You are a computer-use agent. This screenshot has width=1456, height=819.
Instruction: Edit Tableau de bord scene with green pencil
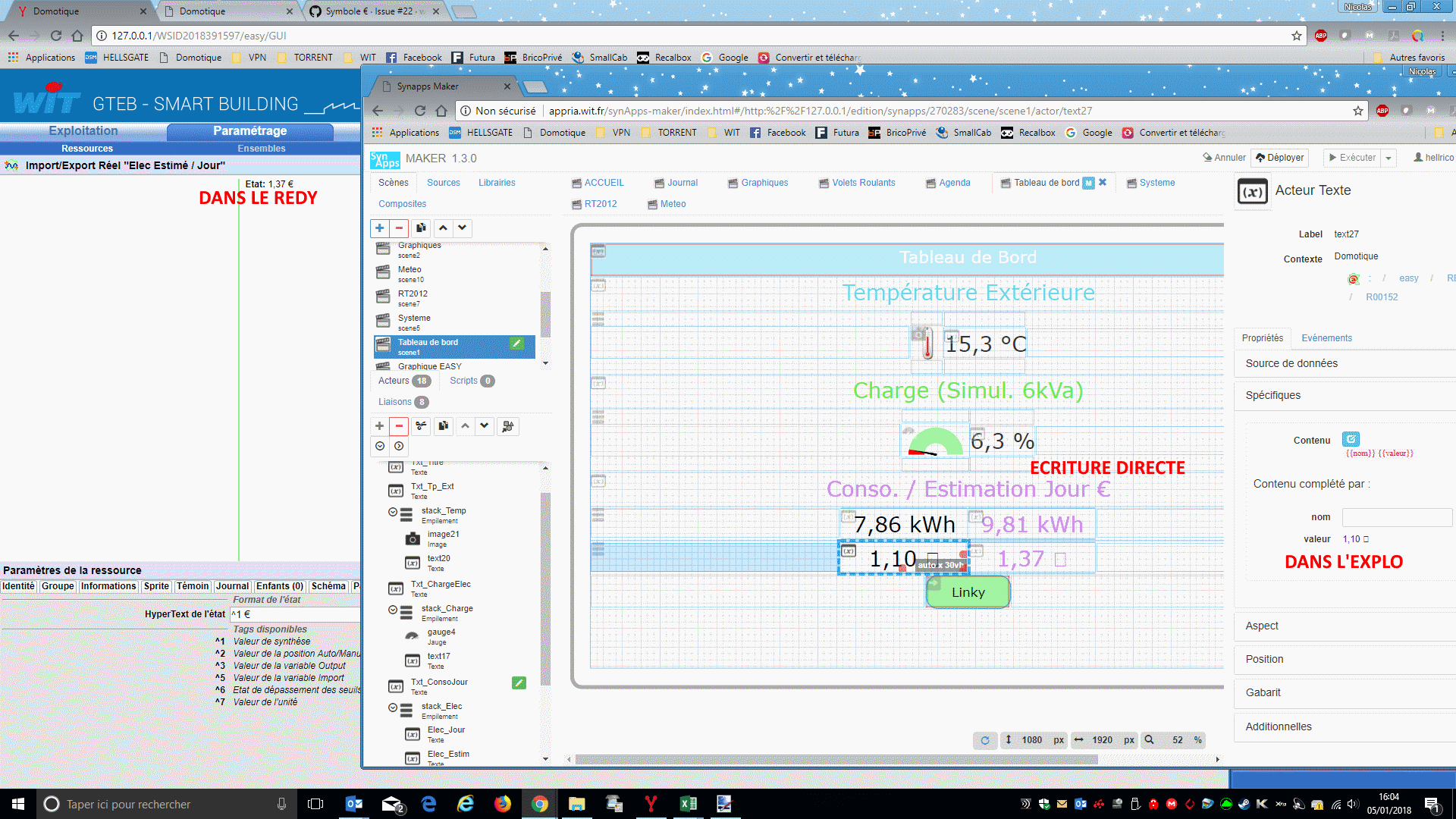[x=516, y=344]
